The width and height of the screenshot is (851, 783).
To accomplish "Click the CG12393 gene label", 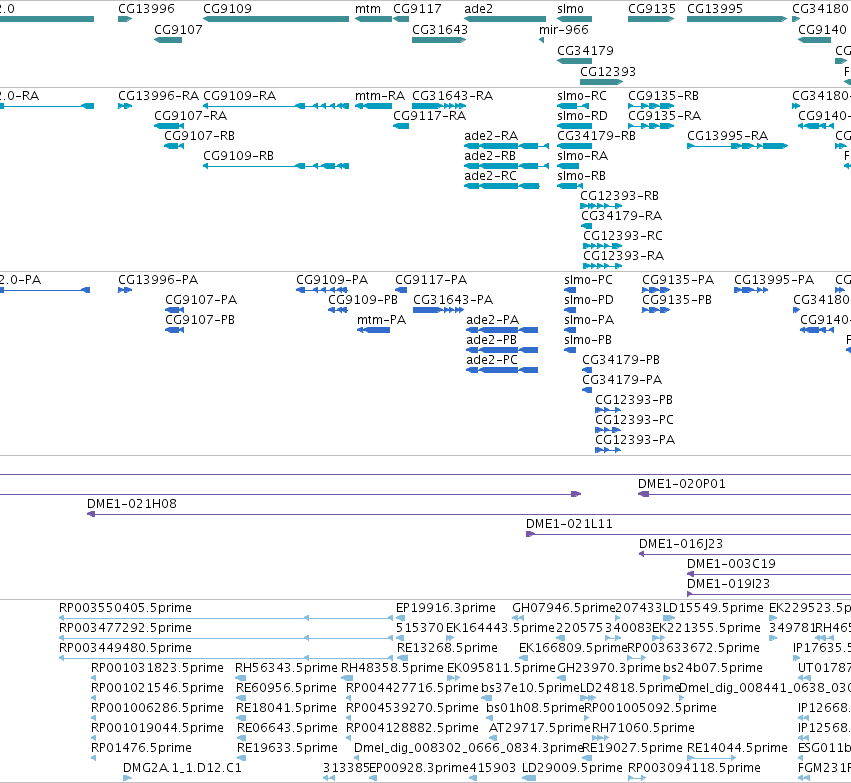I will point(608,72).
